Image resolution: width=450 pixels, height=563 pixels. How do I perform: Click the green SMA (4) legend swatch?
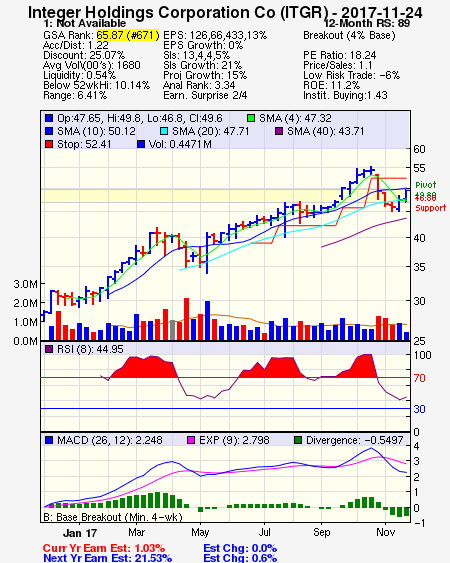251,118
